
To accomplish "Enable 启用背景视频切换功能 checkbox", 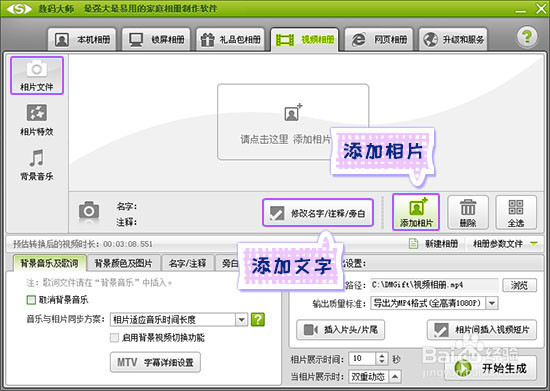I will click(114, 338).
